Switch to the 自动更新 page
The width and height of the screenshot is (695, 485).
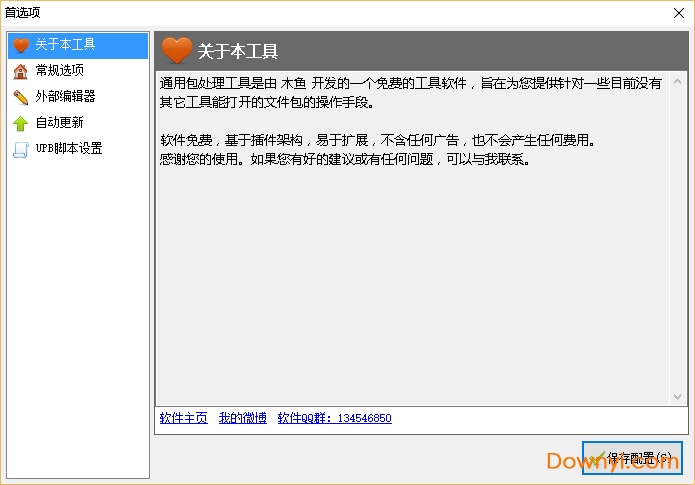tap(78, 123)
